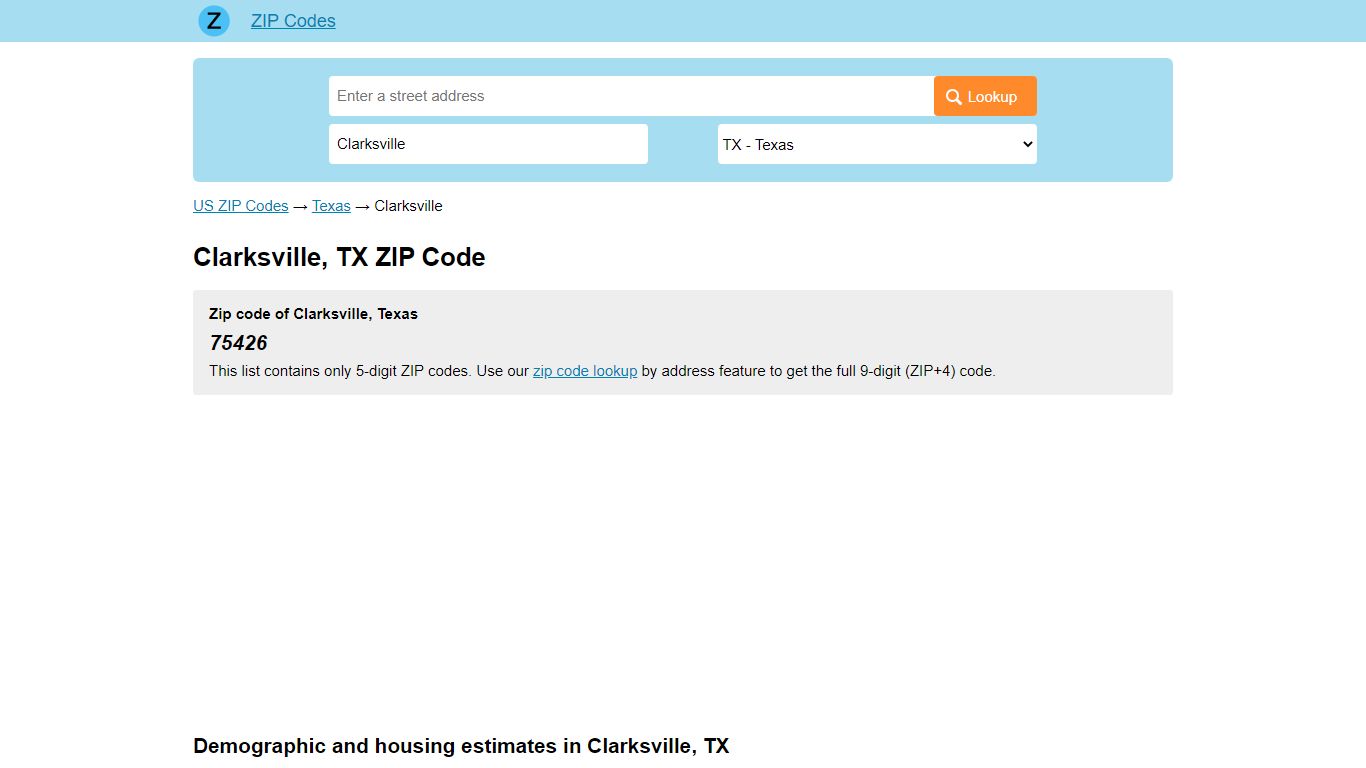Screen dimensions: 1366x768
Task: Click the orange Lookup button
Action: tap(985, 96)
